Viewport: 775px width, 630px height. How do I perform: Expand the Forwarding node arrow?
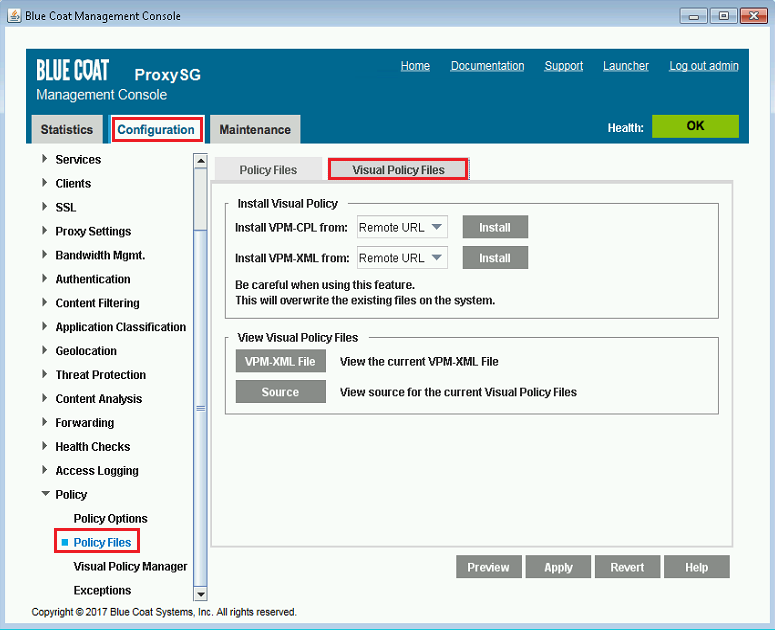pyautogui.click(x=44, y=422)
